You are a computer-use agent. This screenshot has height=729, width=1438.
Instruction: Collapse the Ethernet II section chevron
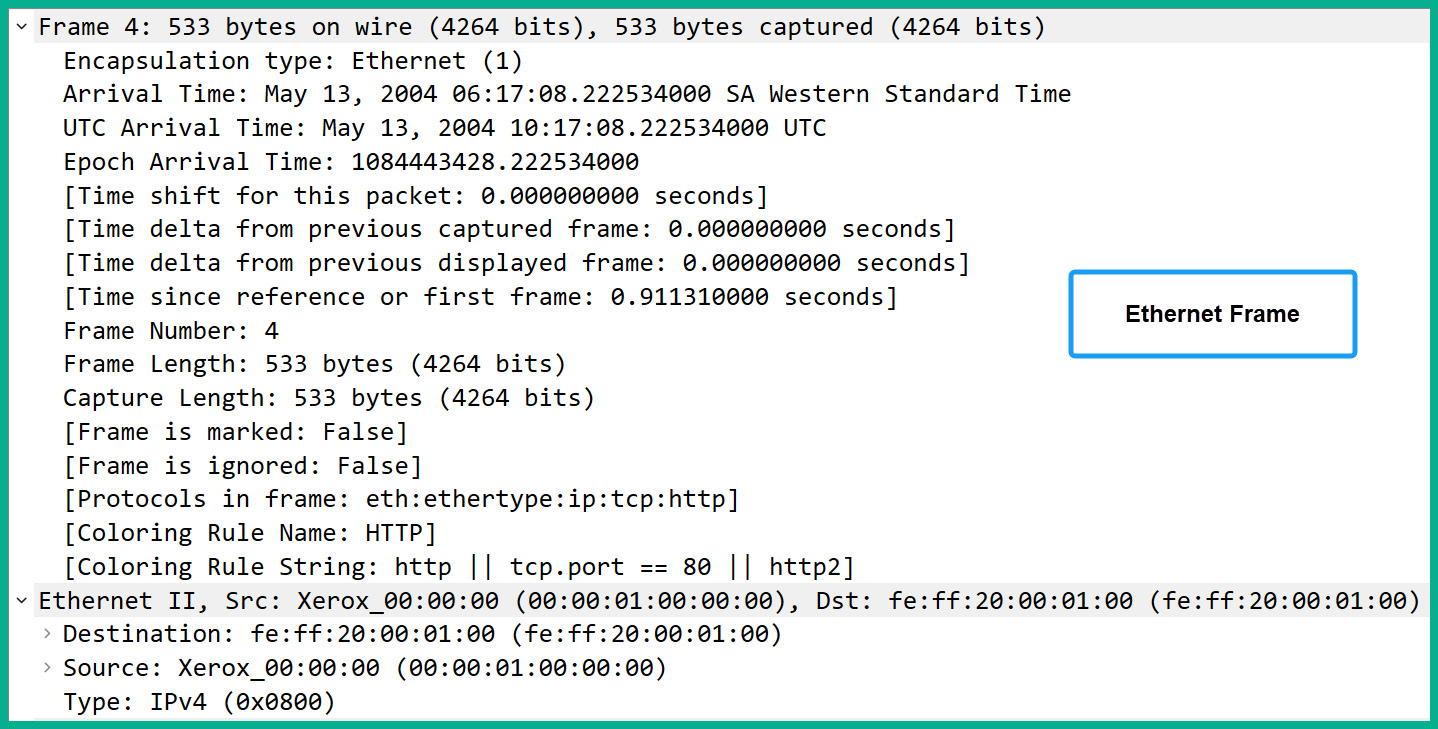pos(20,601)
